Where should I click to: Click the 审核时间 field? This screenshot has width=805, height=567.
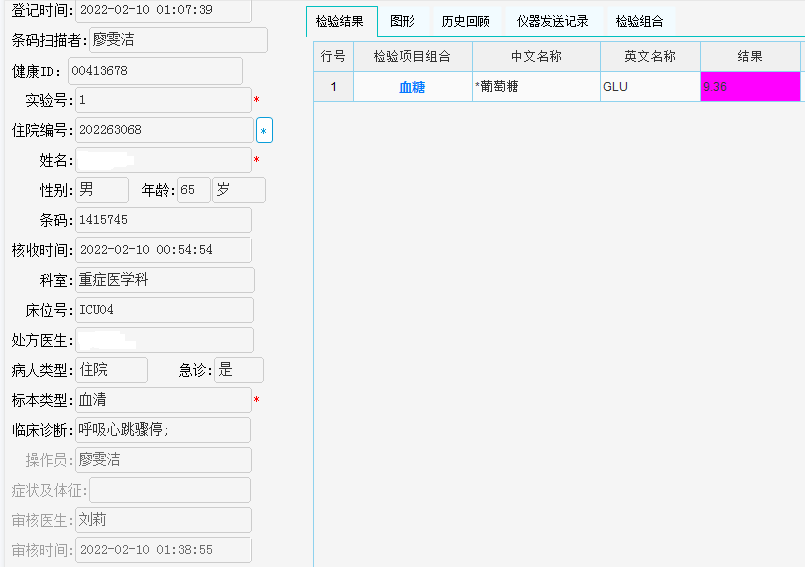click(x=163, y=550)
